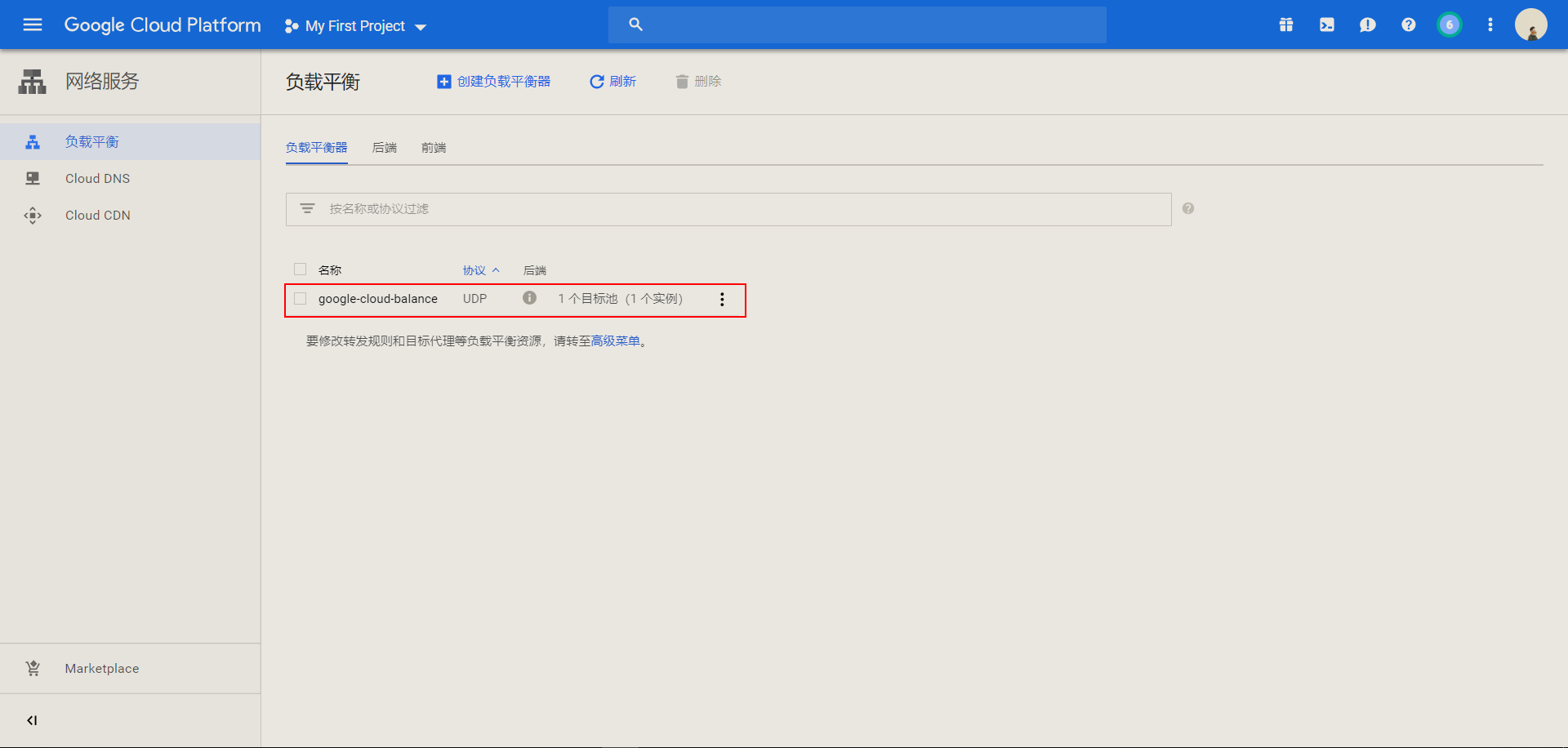Viewport: 1568px width, 748px height.
Task: Click the 刷新 refresh button
Action: pyautogui.click(x=612, y=81)
